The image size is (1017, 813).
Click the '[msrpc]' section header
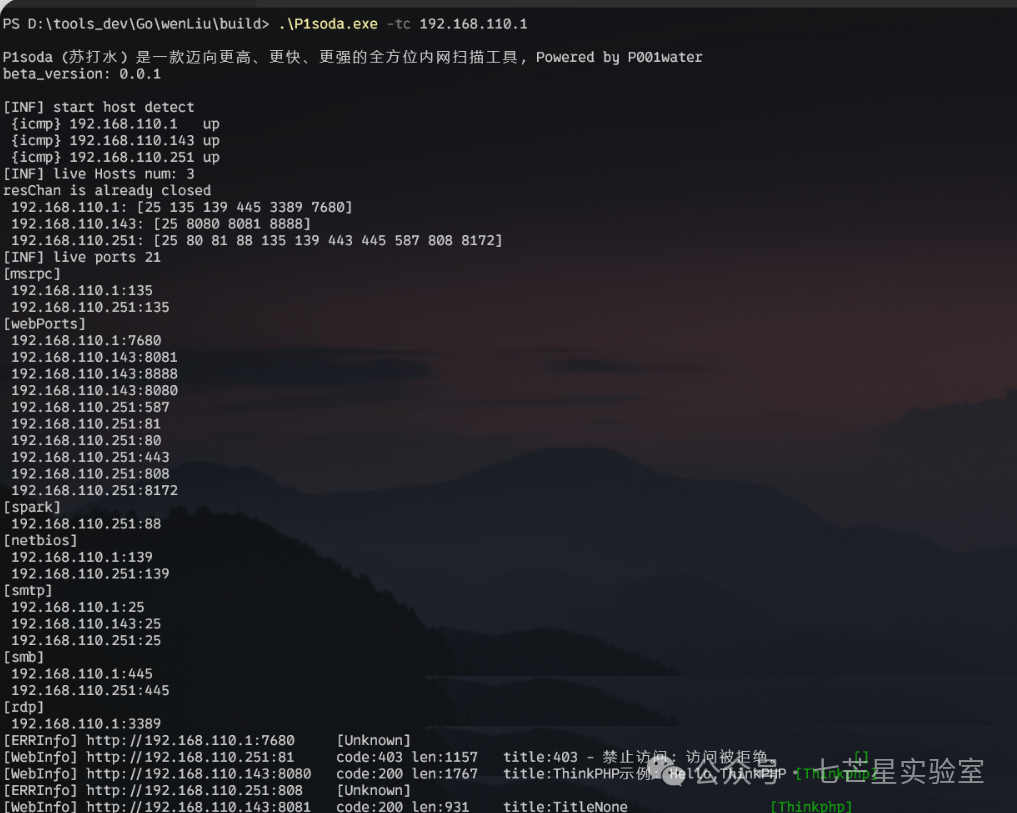(x=32, y=274)
